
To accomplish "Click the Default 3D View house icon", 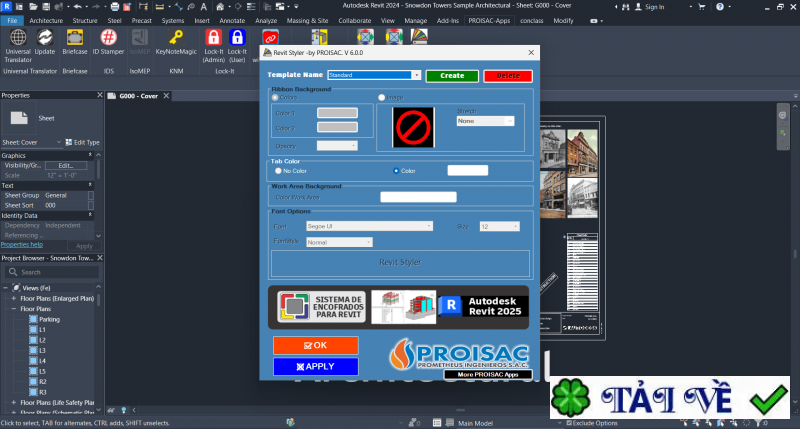I will [220, 7].
